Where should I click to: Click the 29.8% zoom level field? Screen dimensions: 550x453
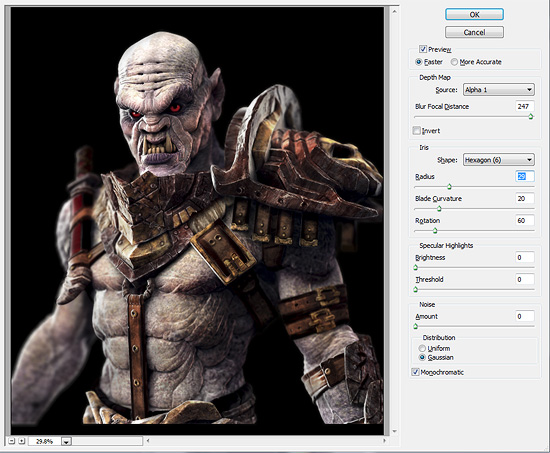(x=45, y=441)
